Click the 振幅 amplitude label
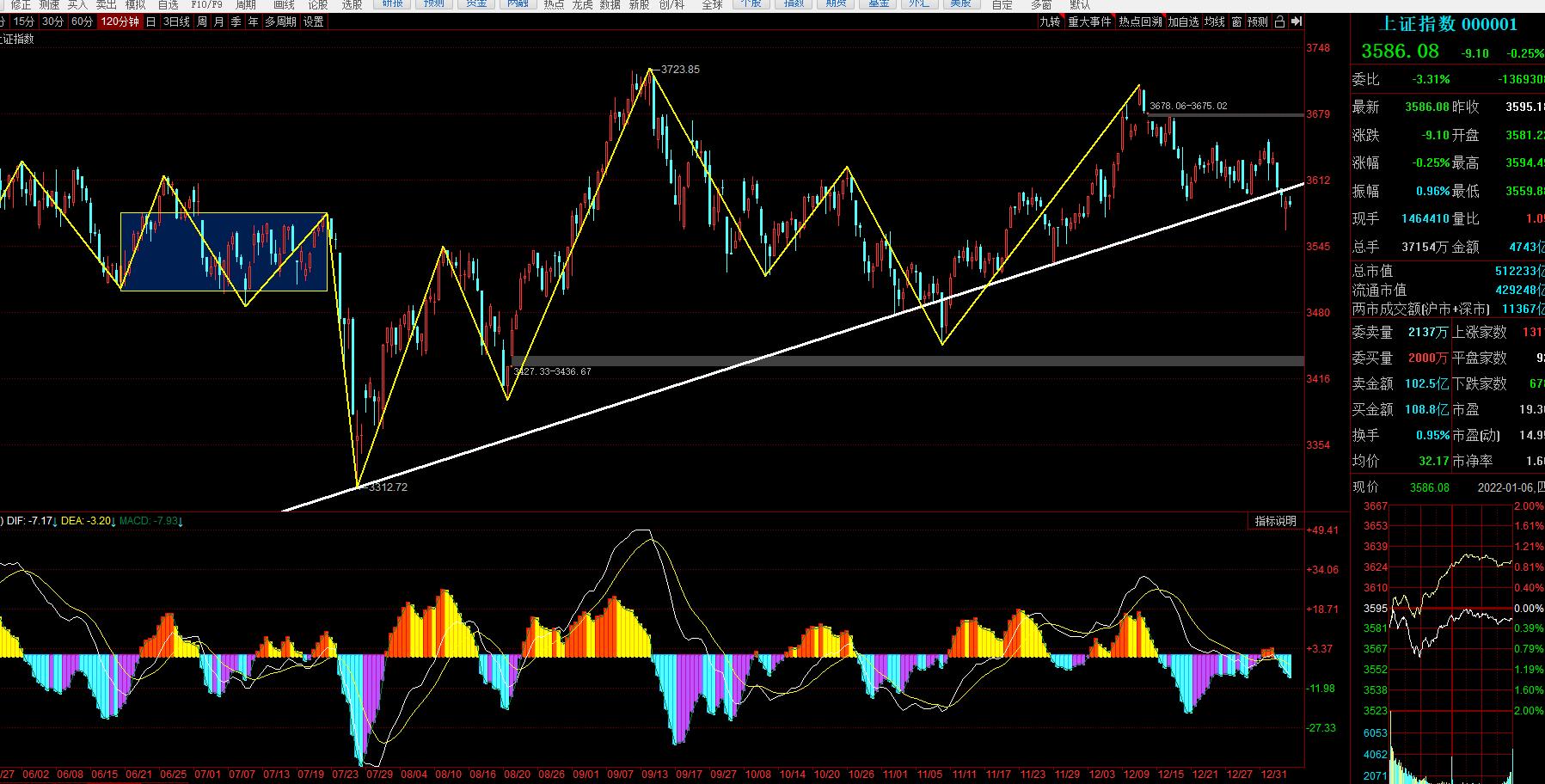The height and width of the screenshot is (784, 1545). point(1365,191)
